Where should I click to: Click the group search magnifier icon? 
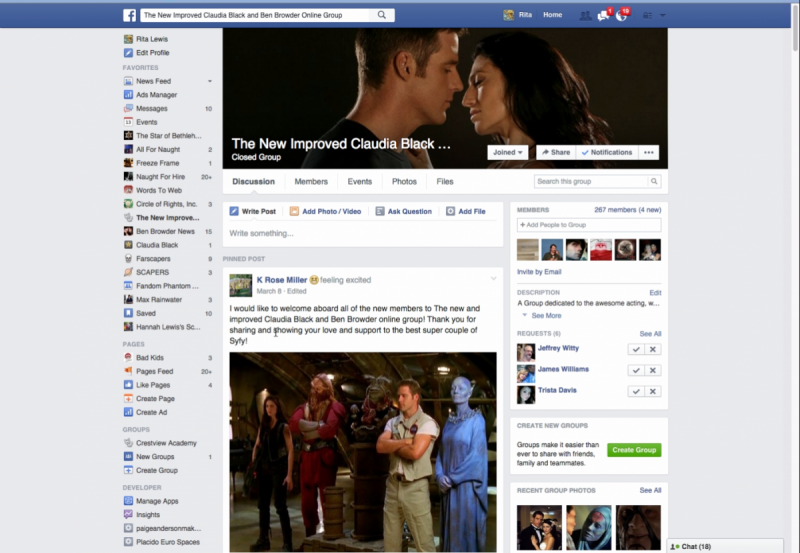[654, 182]
